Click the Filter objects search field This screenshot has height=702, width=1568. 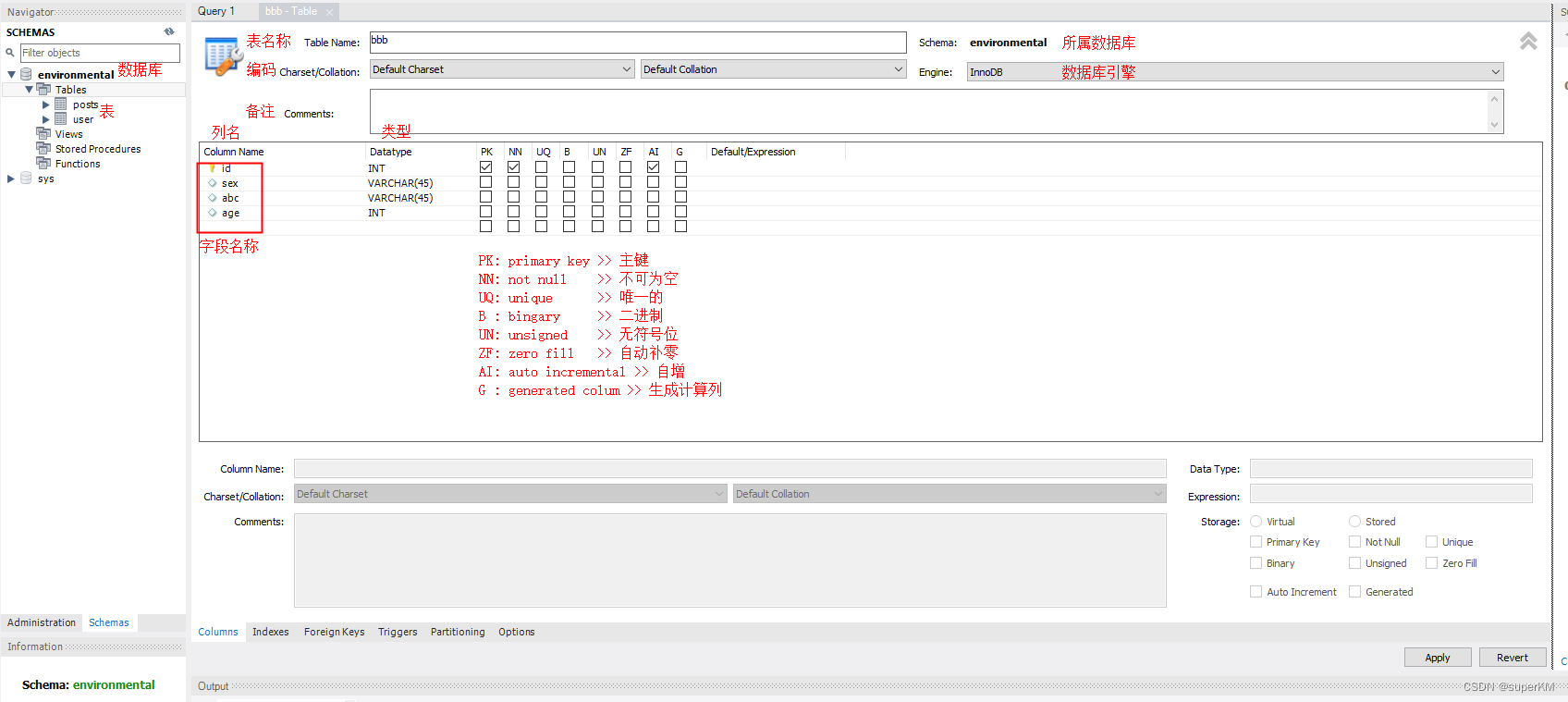point(100,53)
